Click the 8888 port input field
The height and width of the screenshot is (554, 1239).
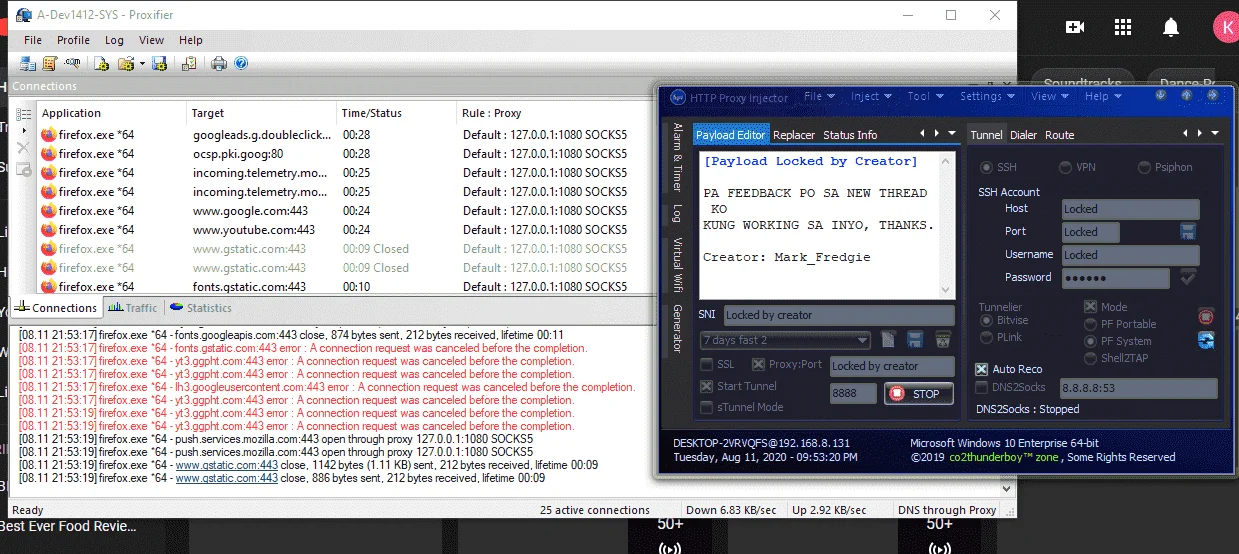pos(853,394)
